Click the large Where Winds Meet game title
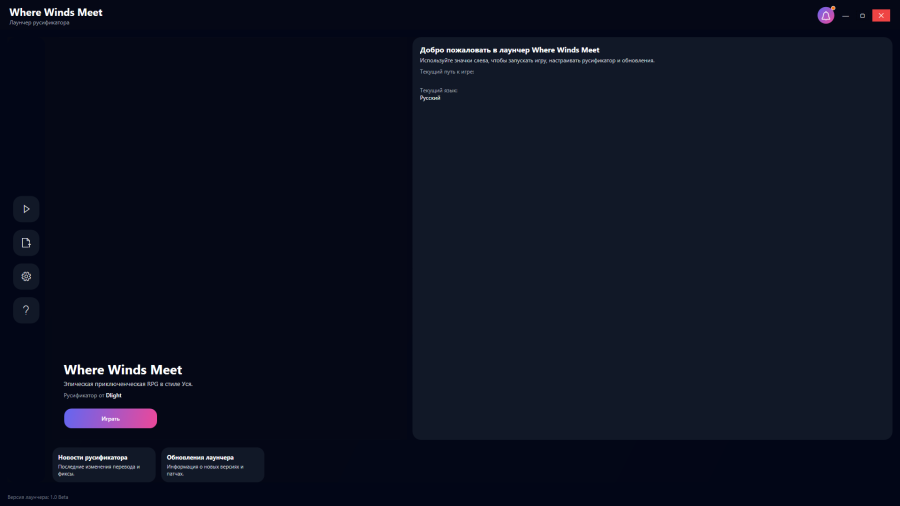900x506 pixels. point(123,370)
